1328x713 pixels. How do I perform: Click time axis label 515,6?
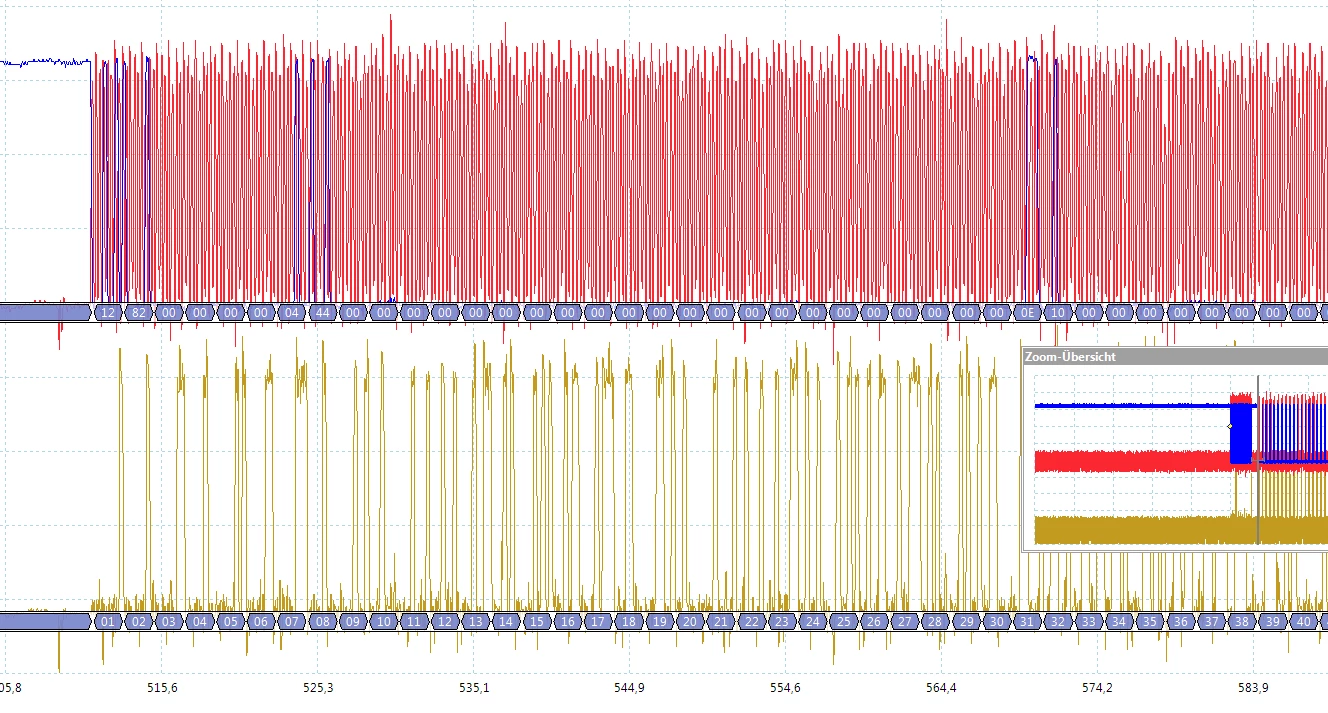[x=162, y=688]
